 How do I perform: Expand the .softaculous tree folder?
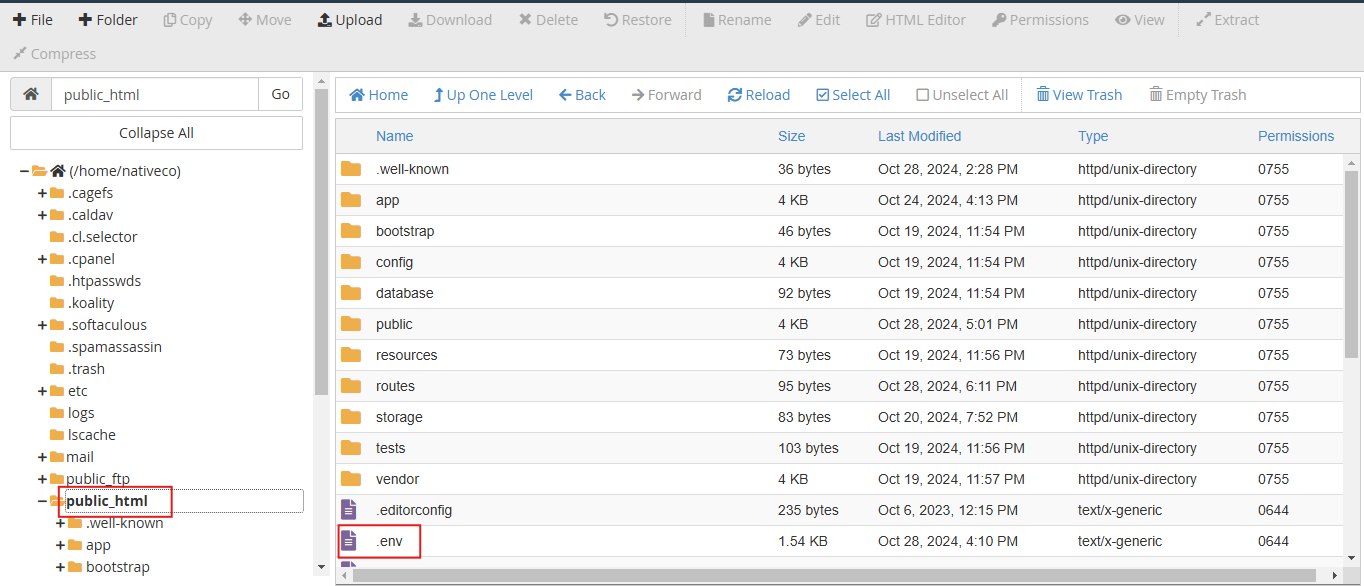point(42,325)
